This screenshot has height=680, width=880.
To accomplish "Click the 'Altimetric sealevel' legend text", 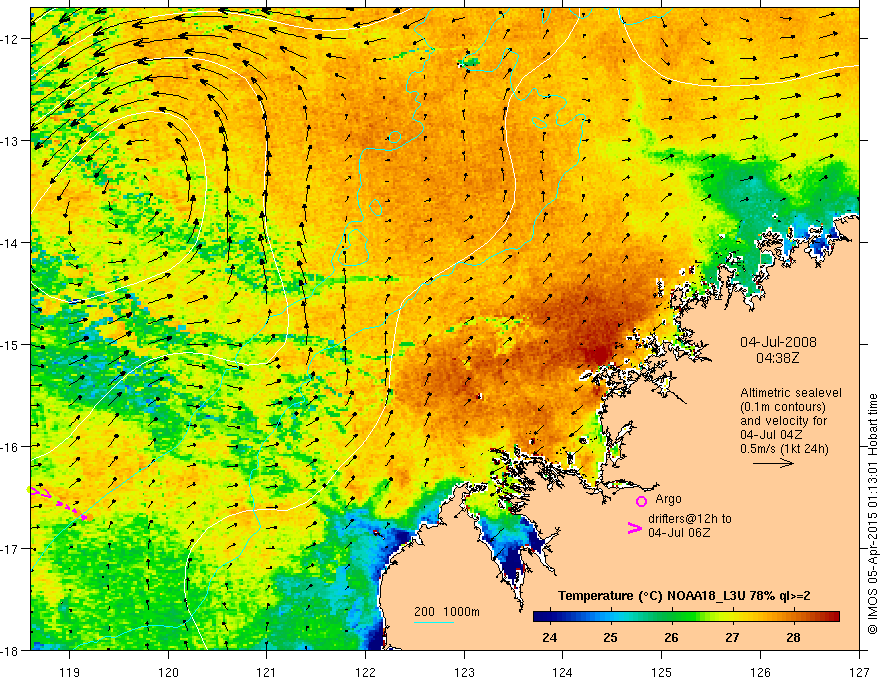I will [x=791, y=393].
